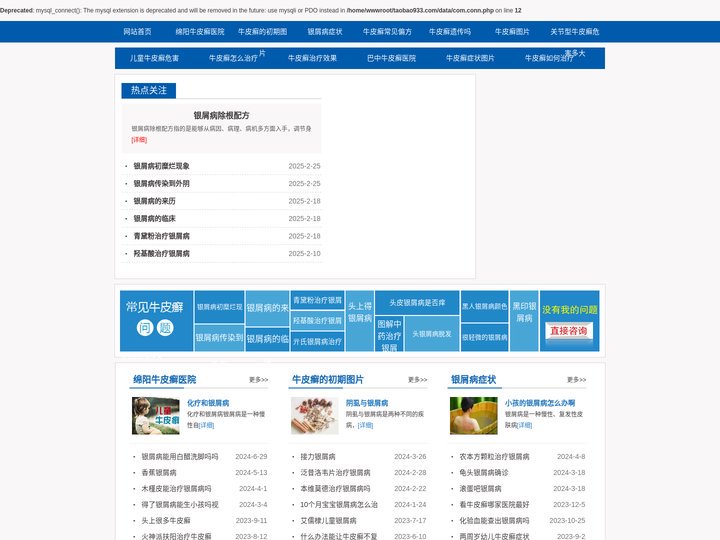Open article 看牛皮癣哪家医院最好
Screen dimensions: 720x540
pyautogui.click(x=494, y=505)
